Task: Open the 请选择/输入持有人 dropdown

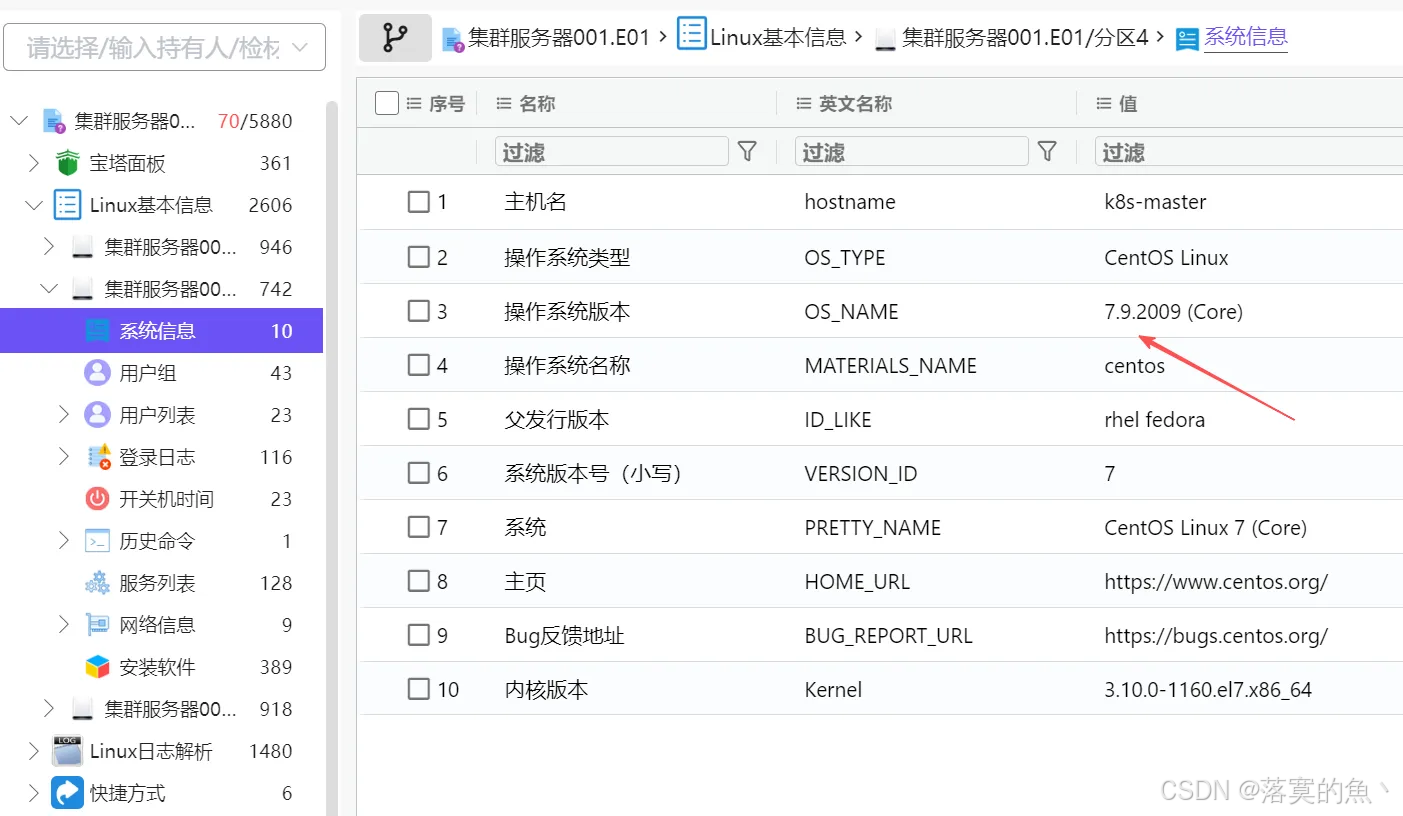Action: tap(165, 47)
